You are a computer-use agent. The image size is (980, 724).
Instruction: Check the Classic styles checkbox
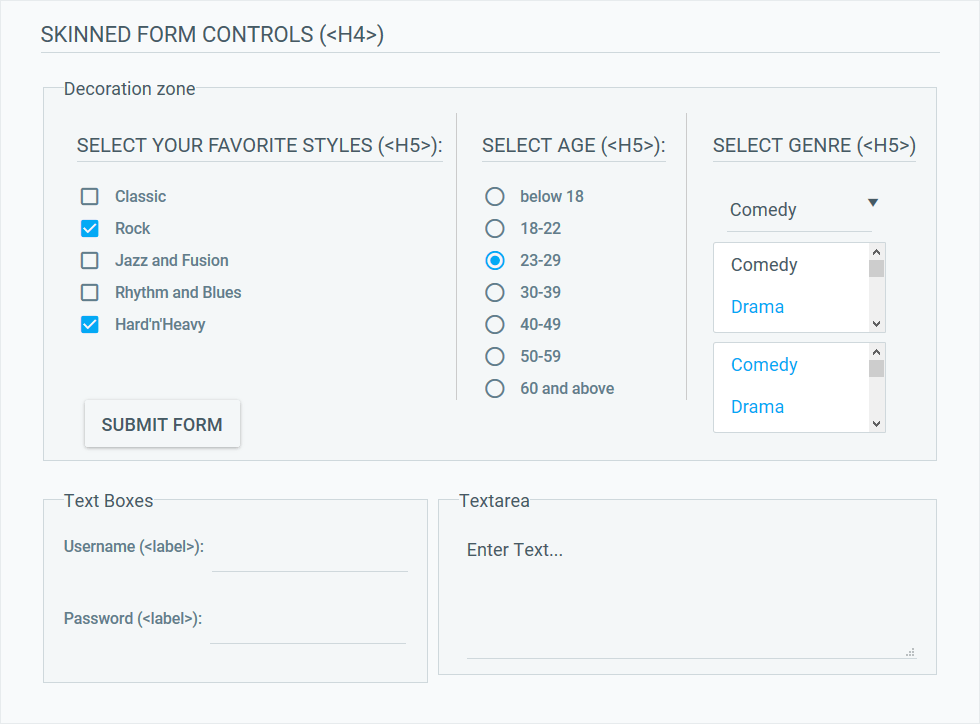click(89, 196)
